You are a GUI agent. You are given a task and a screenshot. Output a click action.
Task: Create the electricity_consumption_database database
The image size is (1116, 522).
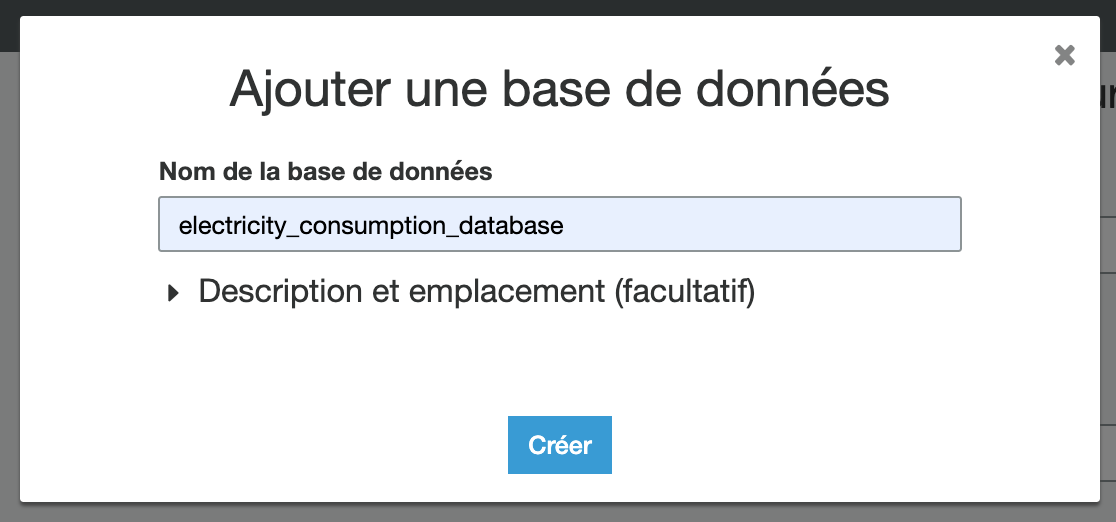click(x=559, y=445)
